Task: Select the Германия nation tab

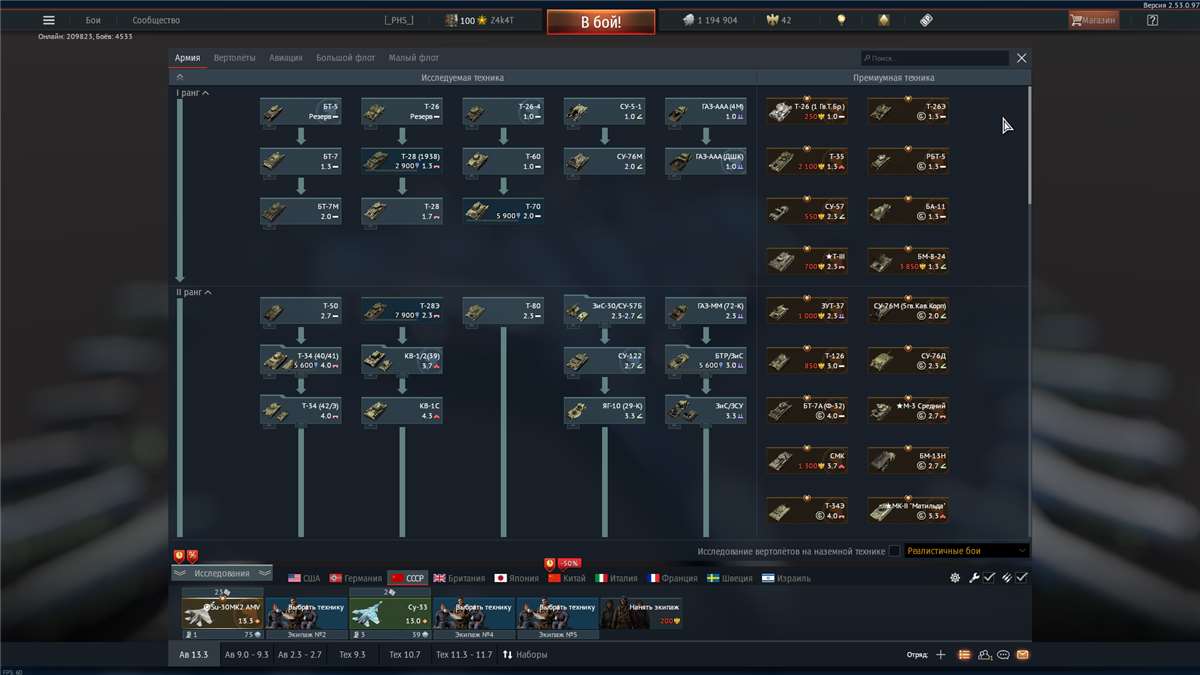Action: [356, 578]
